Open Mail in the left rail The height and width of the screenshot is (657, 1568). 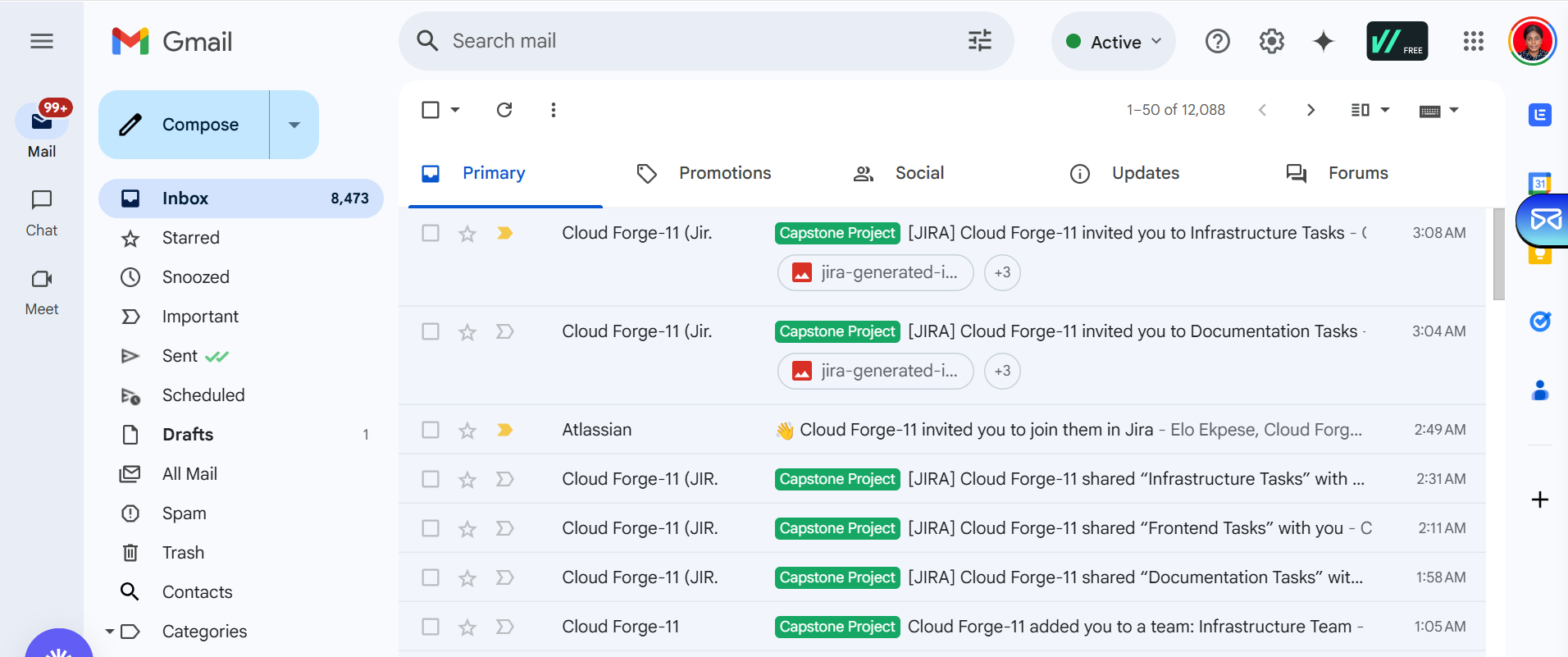point(42,131)
